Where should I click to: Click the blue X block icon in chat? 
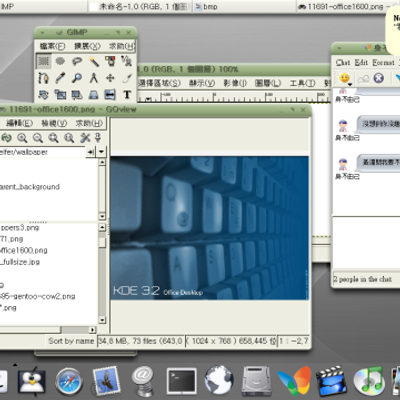pyautogui.click(x=379, y=78)
